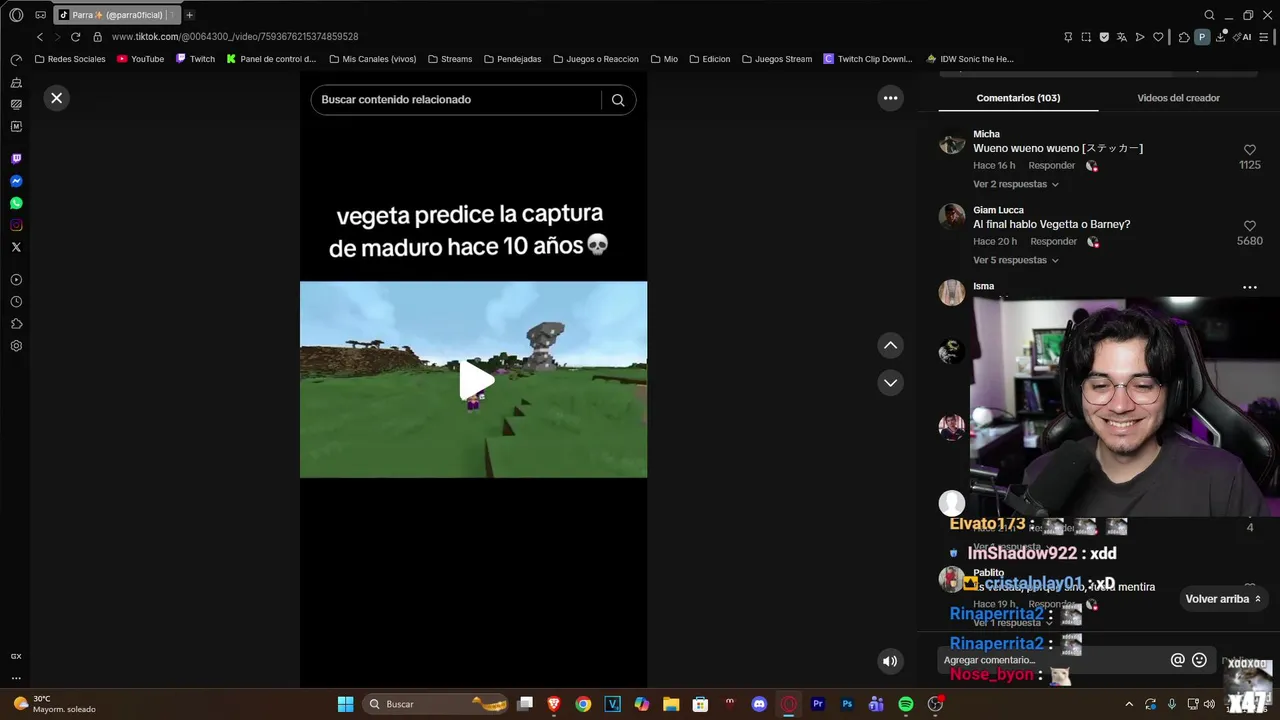Go to next video with down arrow
This screenshot has height=720, width=1280.
click(890, 383)
